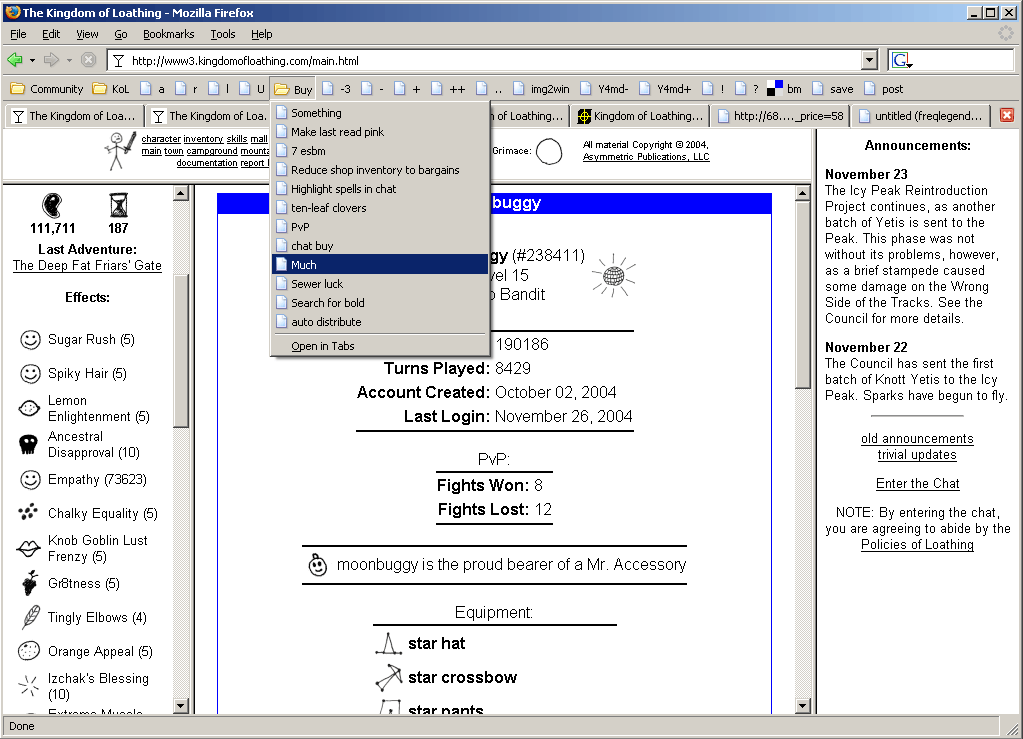Image resolution: width=1023 pixels, height=739 pixels.
Task: Click the Empathy smiley effect icon
Action: (30, 480)
